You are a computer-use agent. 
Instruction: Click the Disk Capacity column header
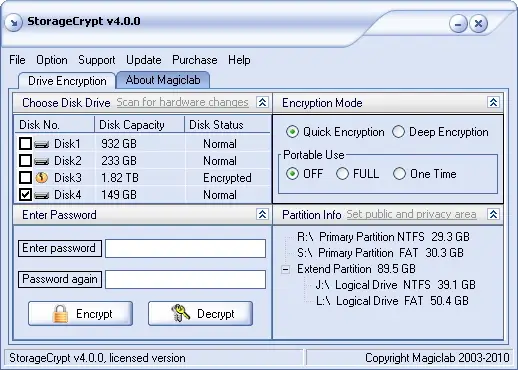(140, 125)
